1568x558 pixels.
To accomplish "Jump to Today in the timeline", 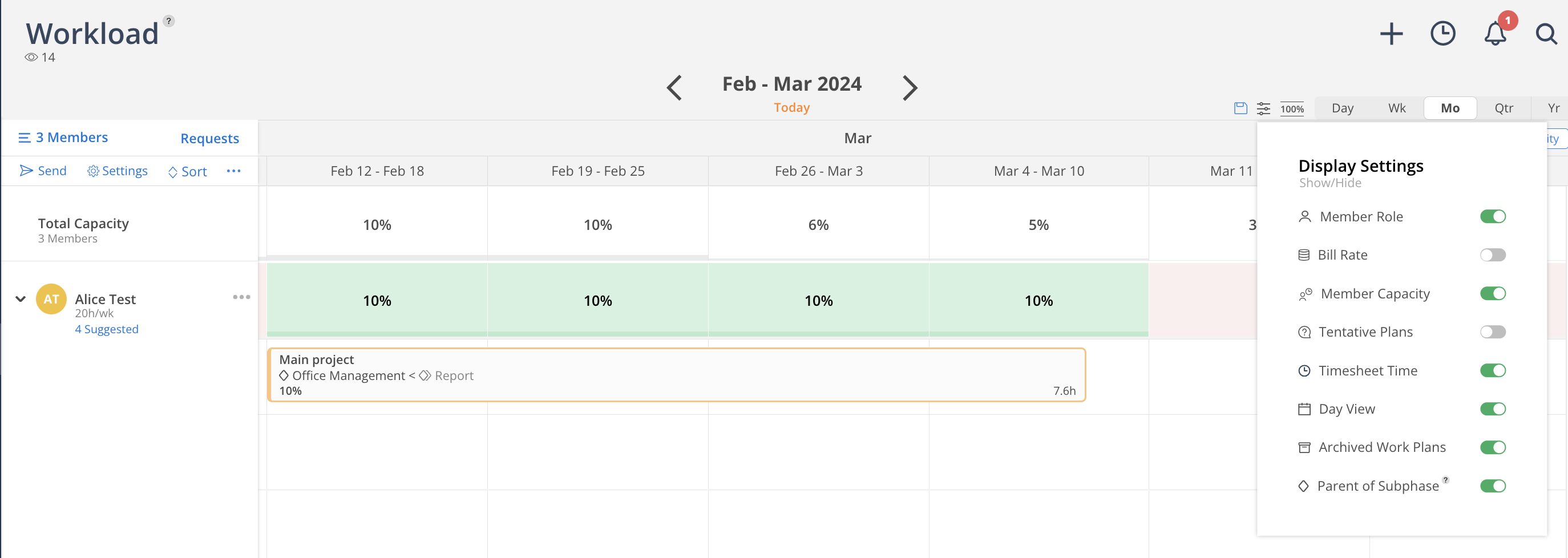I will point(791,107).
